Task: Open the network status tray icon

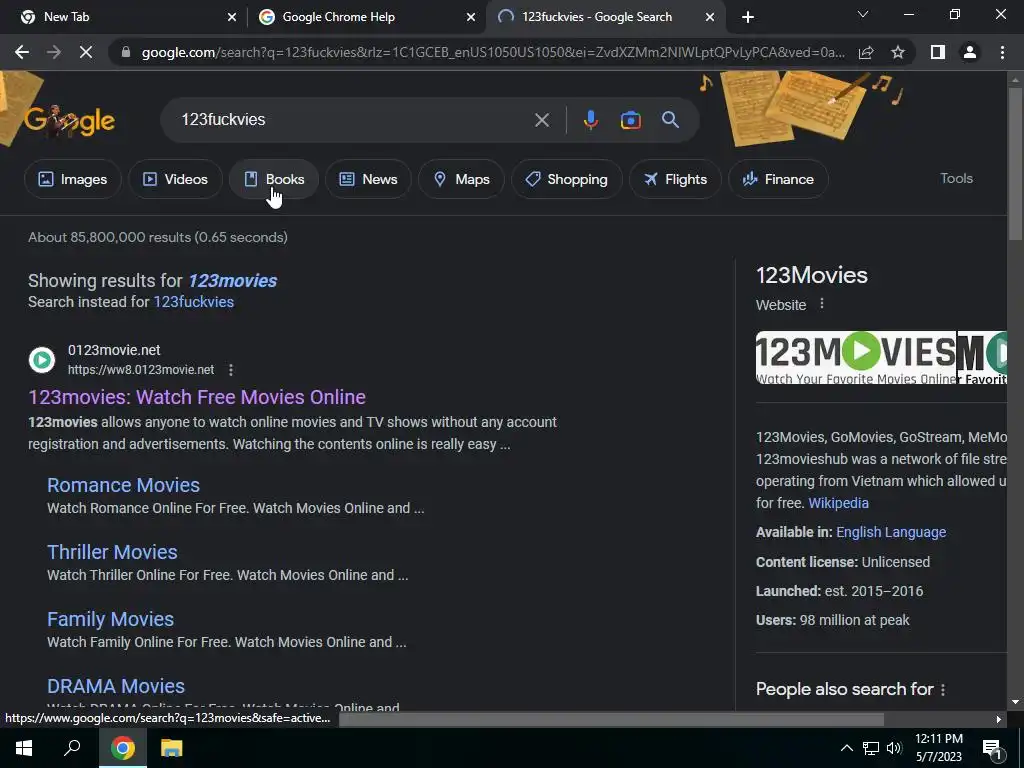Action: point(871,748)
